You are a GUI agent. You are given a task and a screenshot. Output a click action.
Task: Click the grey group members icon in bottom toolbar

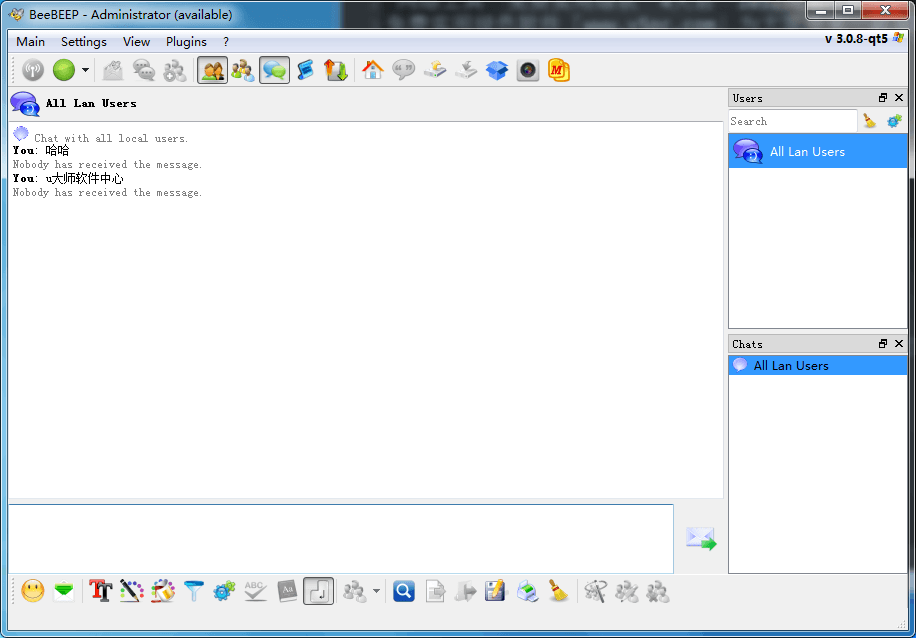[x=355, y=591]
